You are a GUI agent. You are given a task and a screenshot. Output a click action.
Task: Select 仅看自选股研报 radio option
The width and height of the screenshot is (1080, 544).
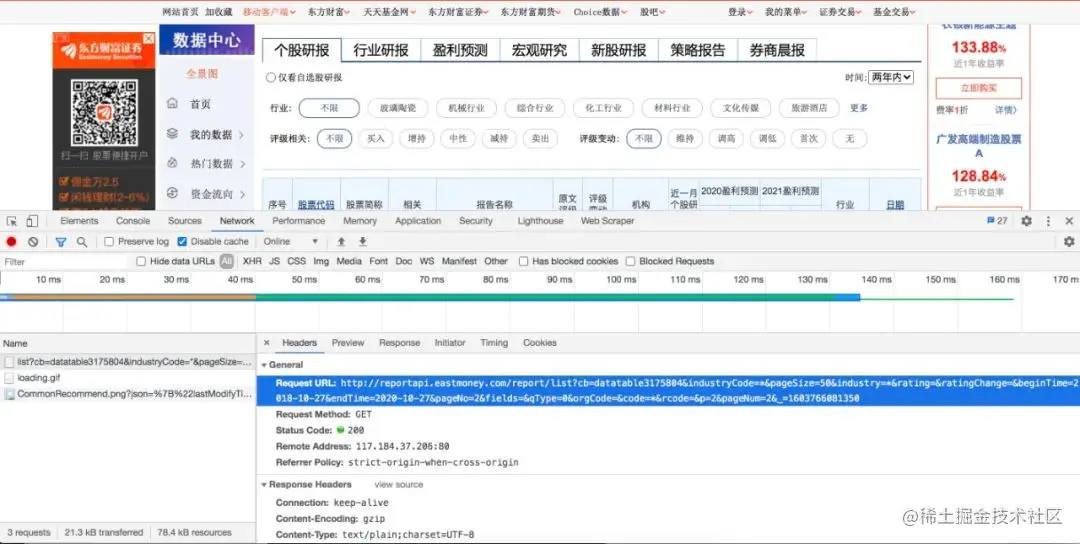(271, 78)
